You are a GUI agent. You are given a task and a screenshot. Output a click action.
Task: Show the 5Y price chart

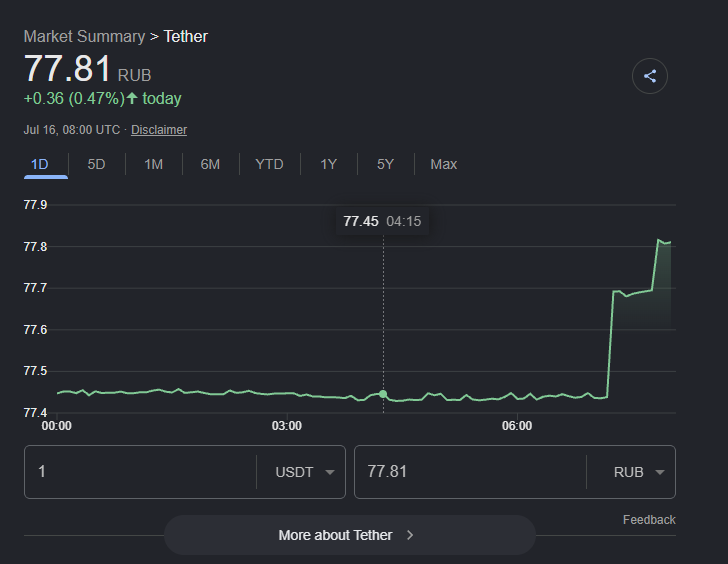coord(385,164)
